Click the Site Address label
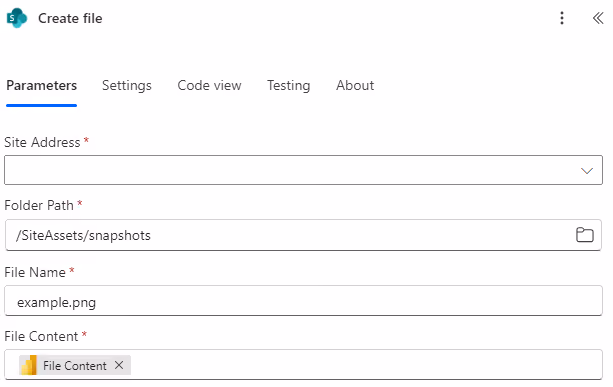 (x=42, y=142)
